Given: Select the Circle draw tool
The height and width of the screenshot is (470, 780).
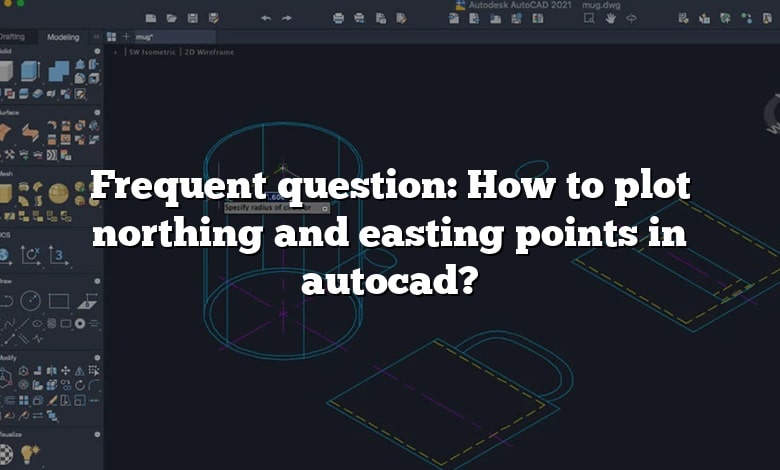Looking at the screenshot, I should tap(30, 301).
